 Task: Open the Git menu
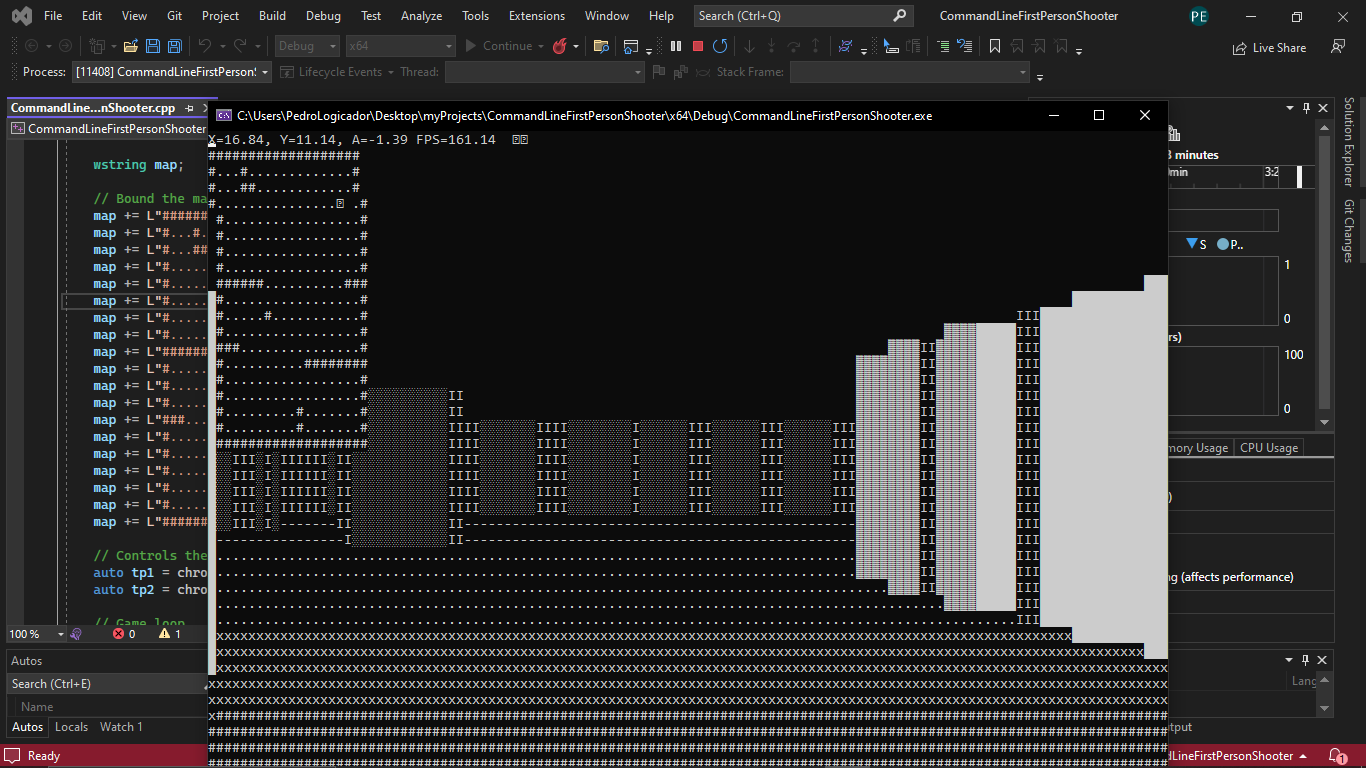[x=175, y=16]
